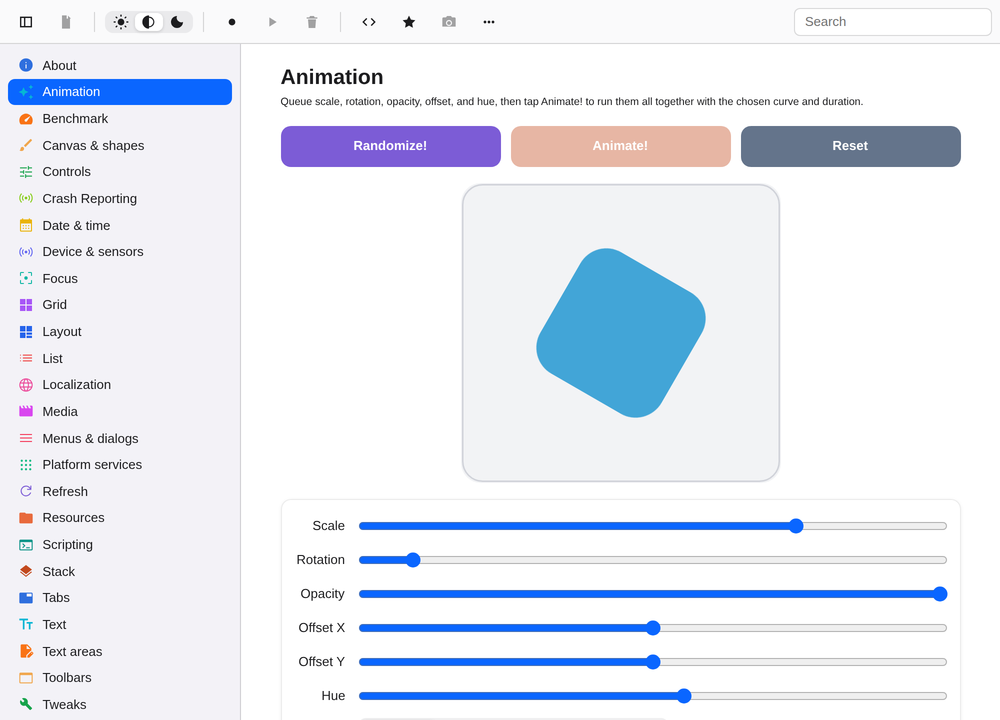Click the Tabs icon in sidebar
The width and height of the screenshot is (1000, 720).
coord(26,598)
